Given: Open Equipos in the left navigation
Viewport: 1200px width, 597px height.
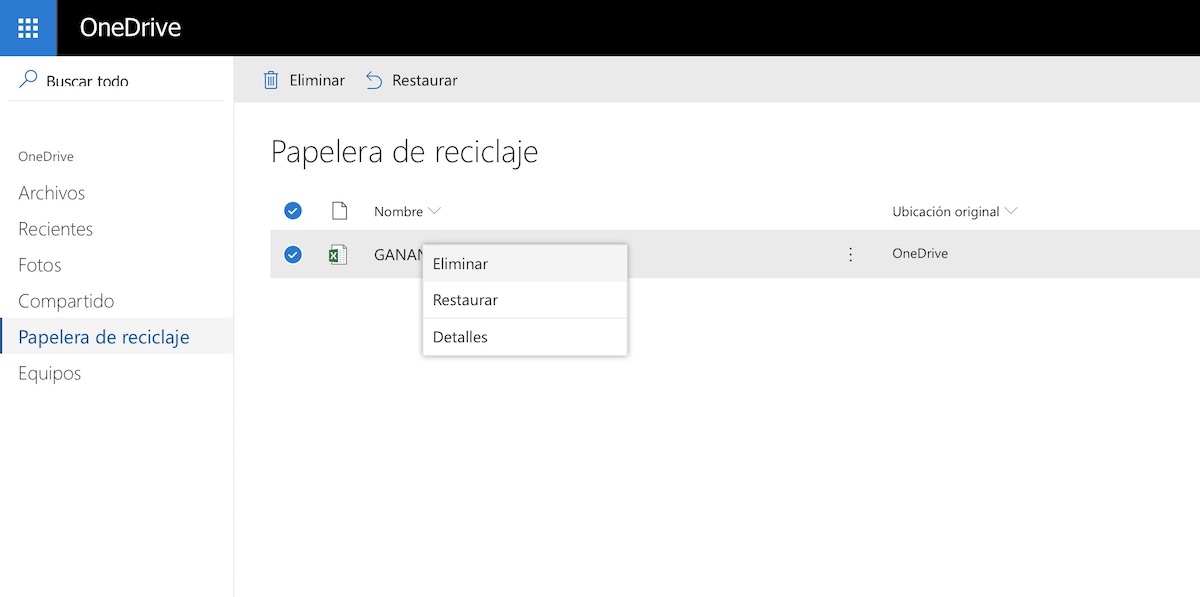Looking at the screenshot, I should [x=50, y=373].
